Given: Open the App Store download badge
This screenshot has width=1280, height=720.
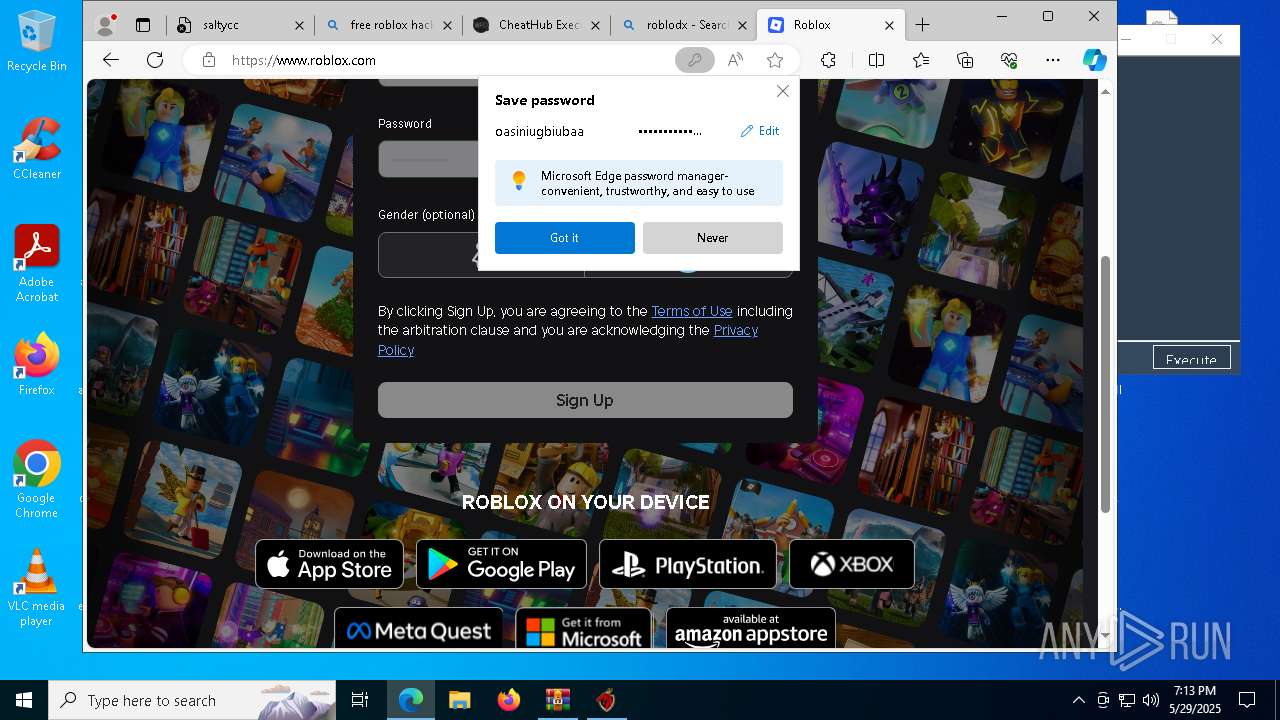Looking at the screenshot, I should tap(329, 564).
